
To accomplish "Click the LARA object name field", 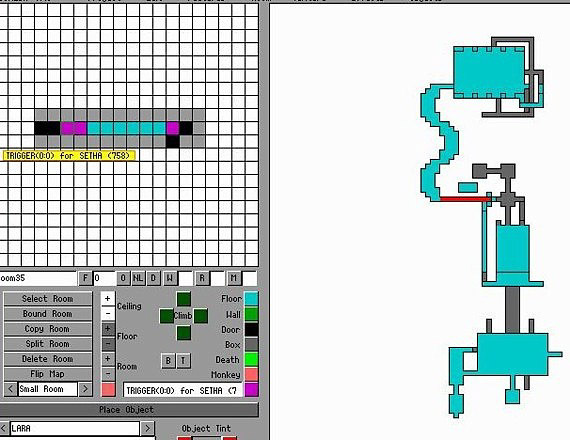I will tap(75, 428).
